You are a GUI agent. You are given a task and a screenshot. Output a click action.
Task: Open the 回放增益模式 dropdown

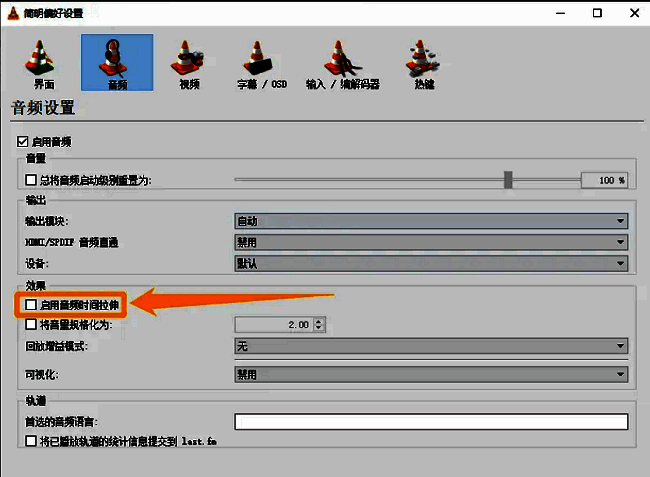(x=431, y=346)
